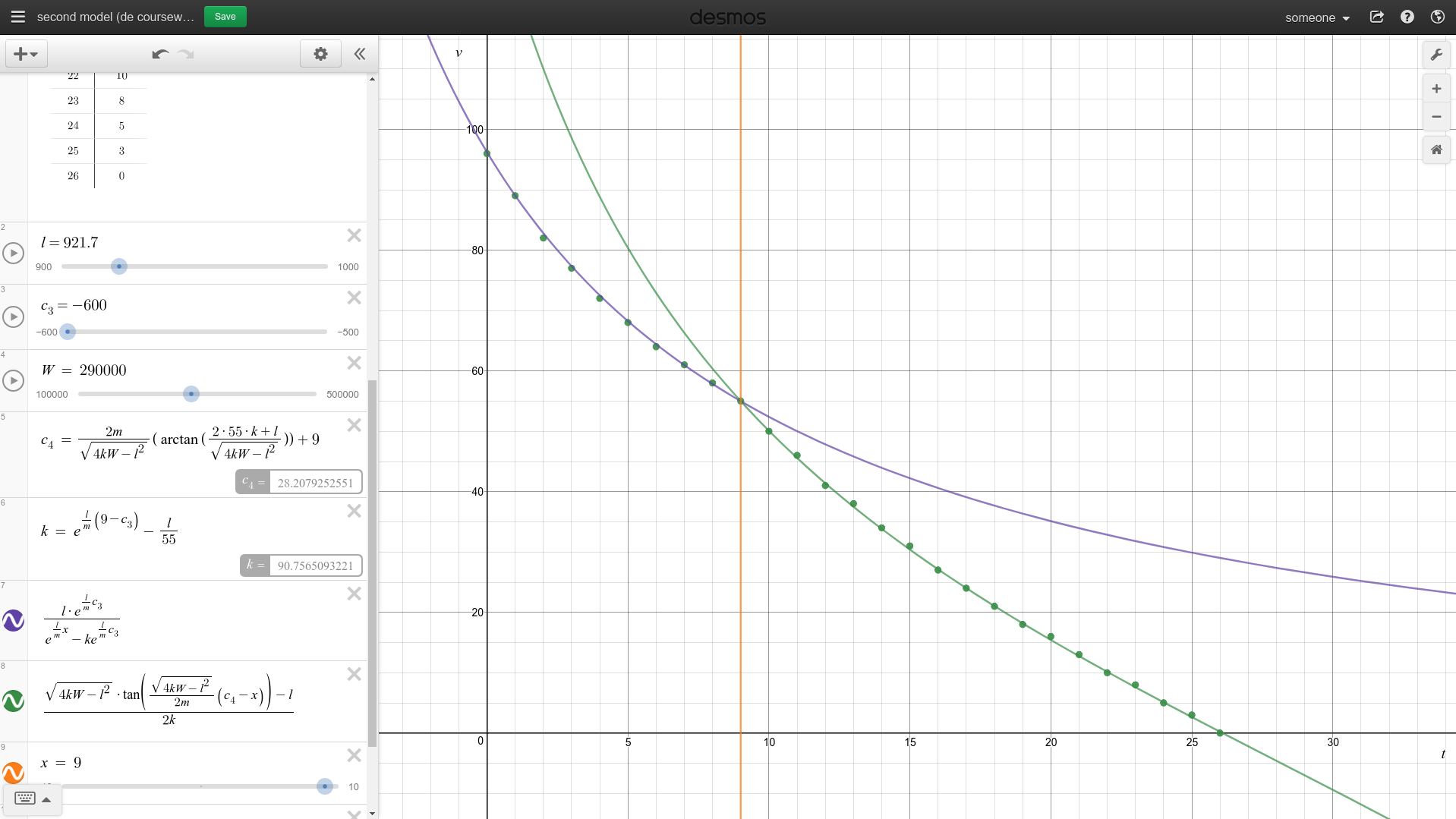Undo the last change
Viewport: 1456px width, 819px height.
pyautogui.click(x=159, y=54)
